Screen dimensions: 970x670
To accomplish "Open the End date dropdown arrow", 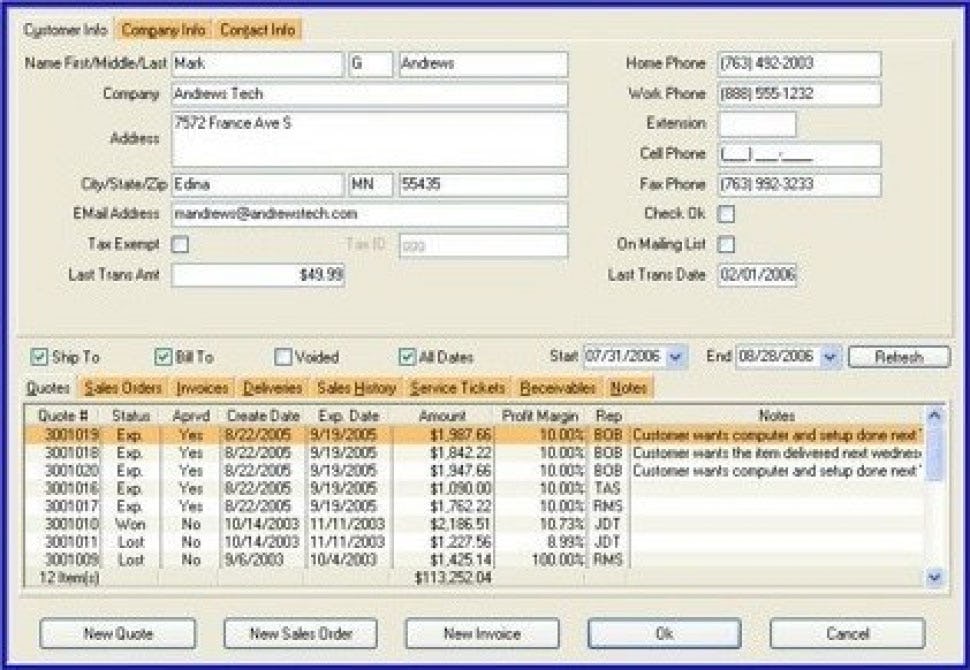I will (830, 357).
